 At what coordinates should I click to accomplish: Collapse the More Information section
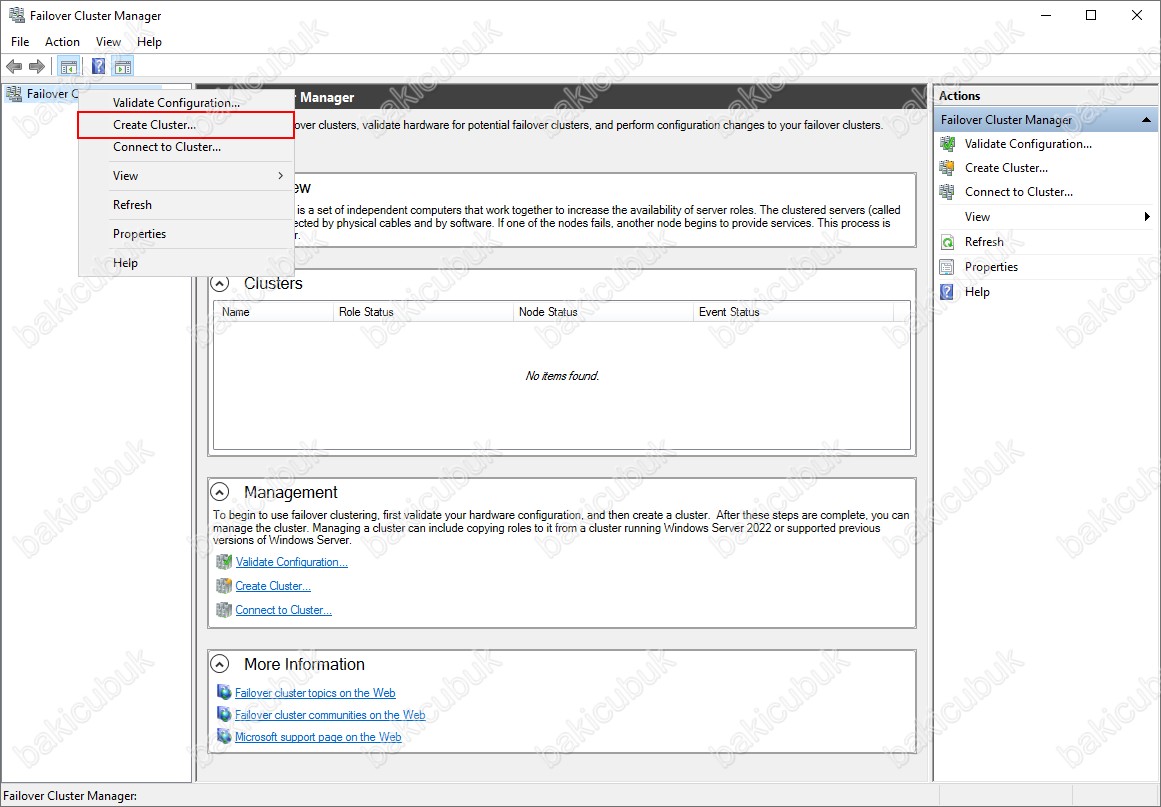(x=220, y=664)
